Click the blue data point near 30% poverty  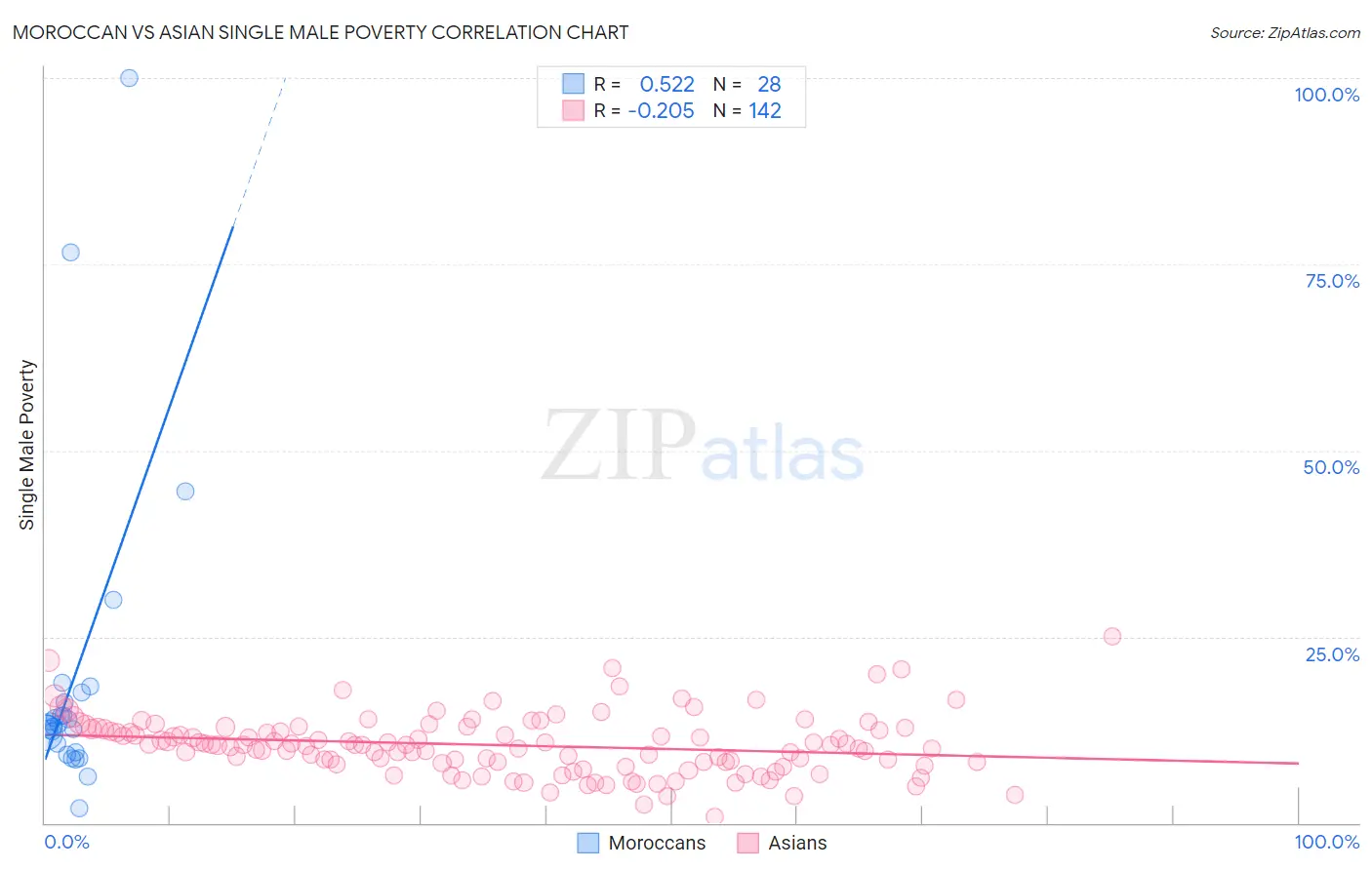click(x=113, y=600)
